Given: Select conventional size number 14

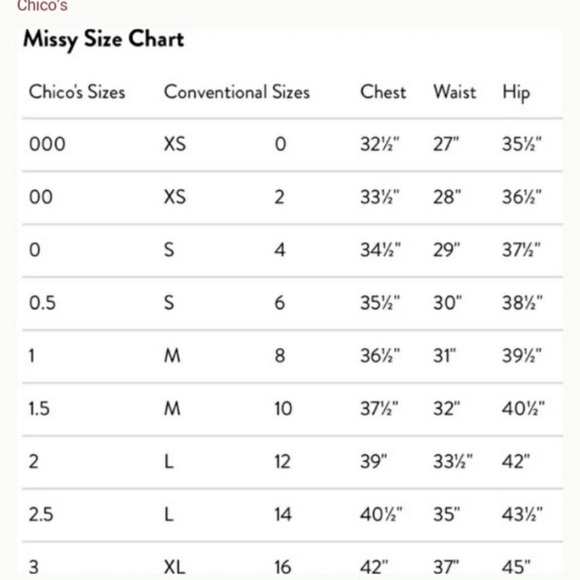Looking at the screenshot, I should (283, 515).
